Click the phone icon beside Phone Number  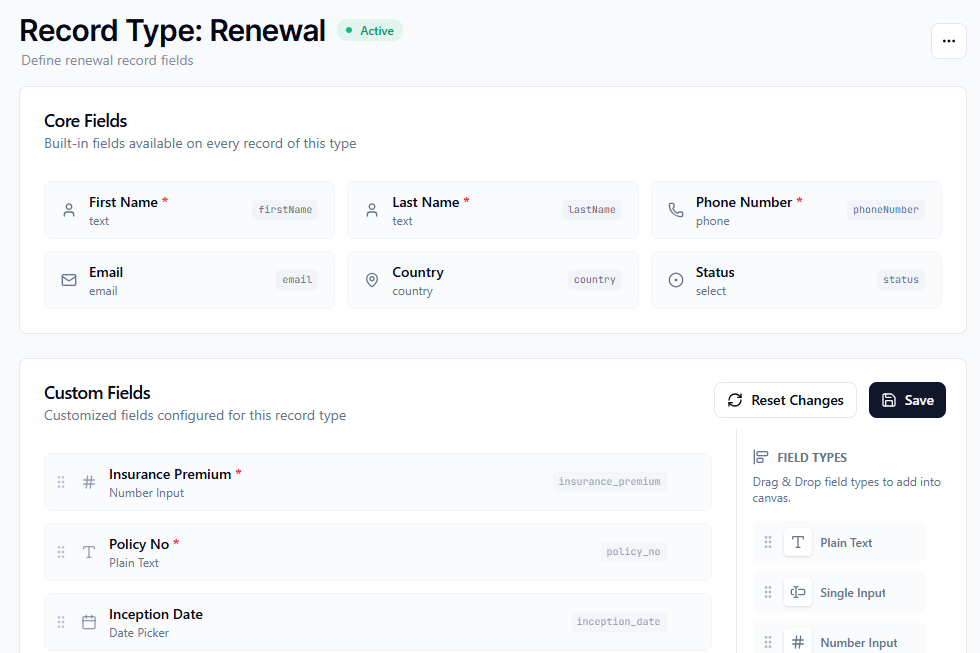point(676,210)
